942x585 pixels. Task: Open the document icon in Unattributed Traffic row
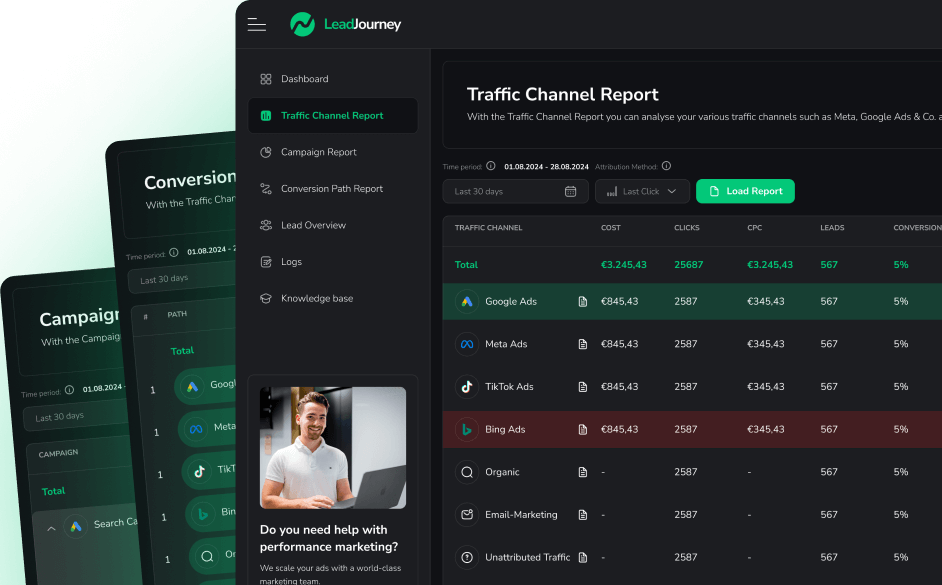583,557
